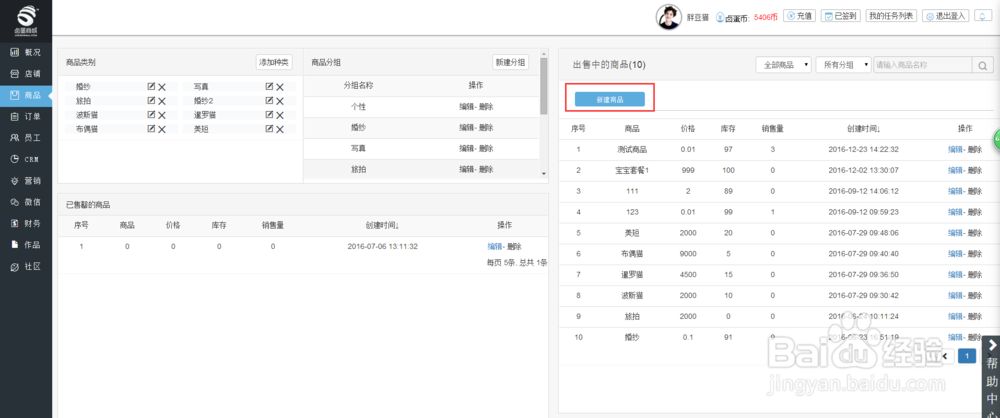The width and height of the screenshot is (1000, 418).
Task: Edit the 宝宝套餐1 product row
Action: tap(955, 170)
